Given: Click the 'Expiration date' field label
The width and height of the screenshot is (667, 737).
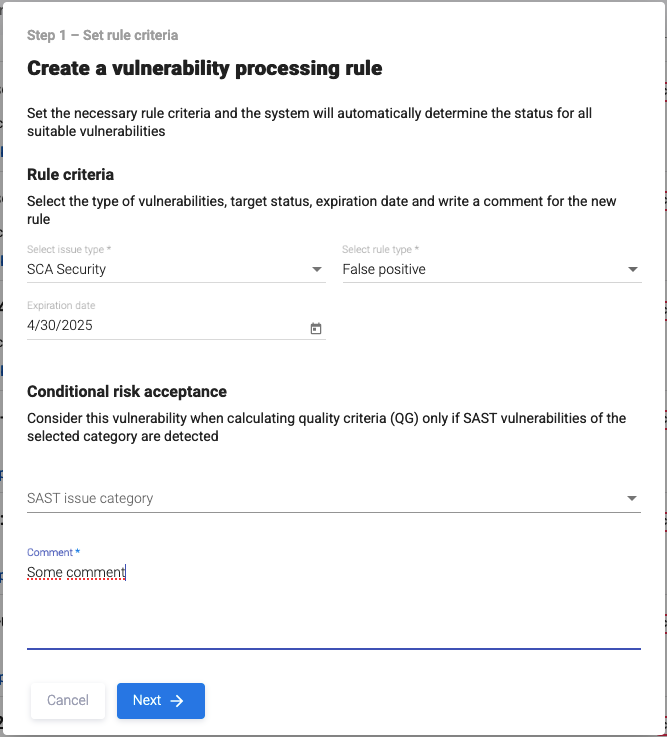Looking at the screenshot, I should (61, 305).
